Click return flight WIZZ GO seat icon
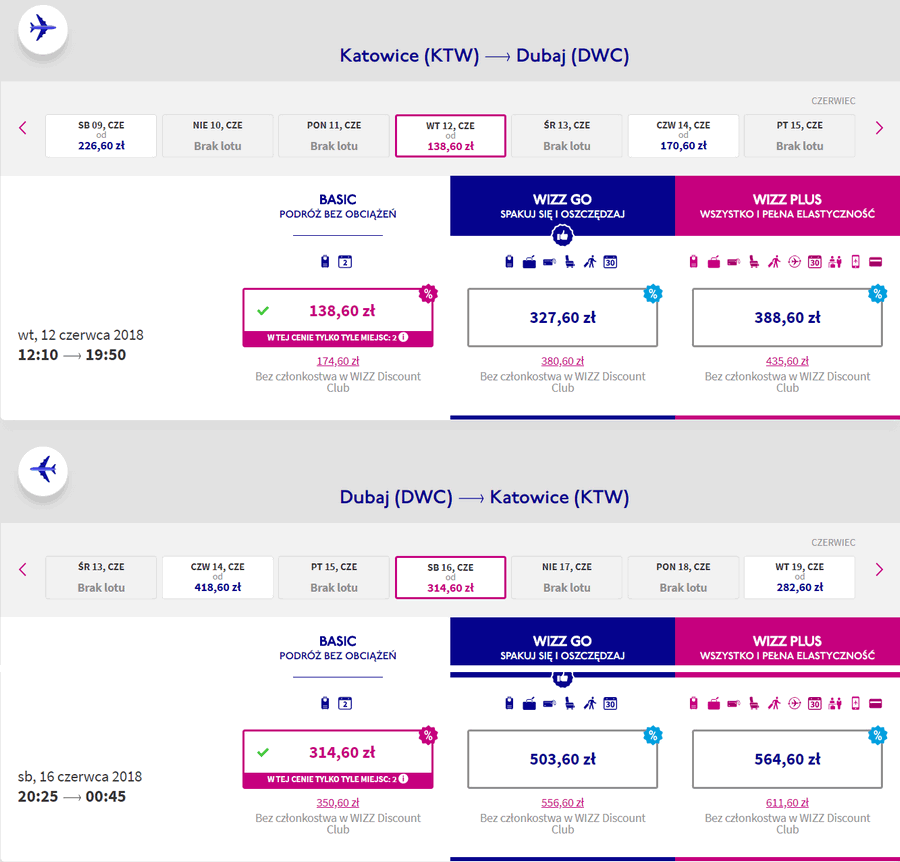Viewport: 900px width, 862px height. 569,704
